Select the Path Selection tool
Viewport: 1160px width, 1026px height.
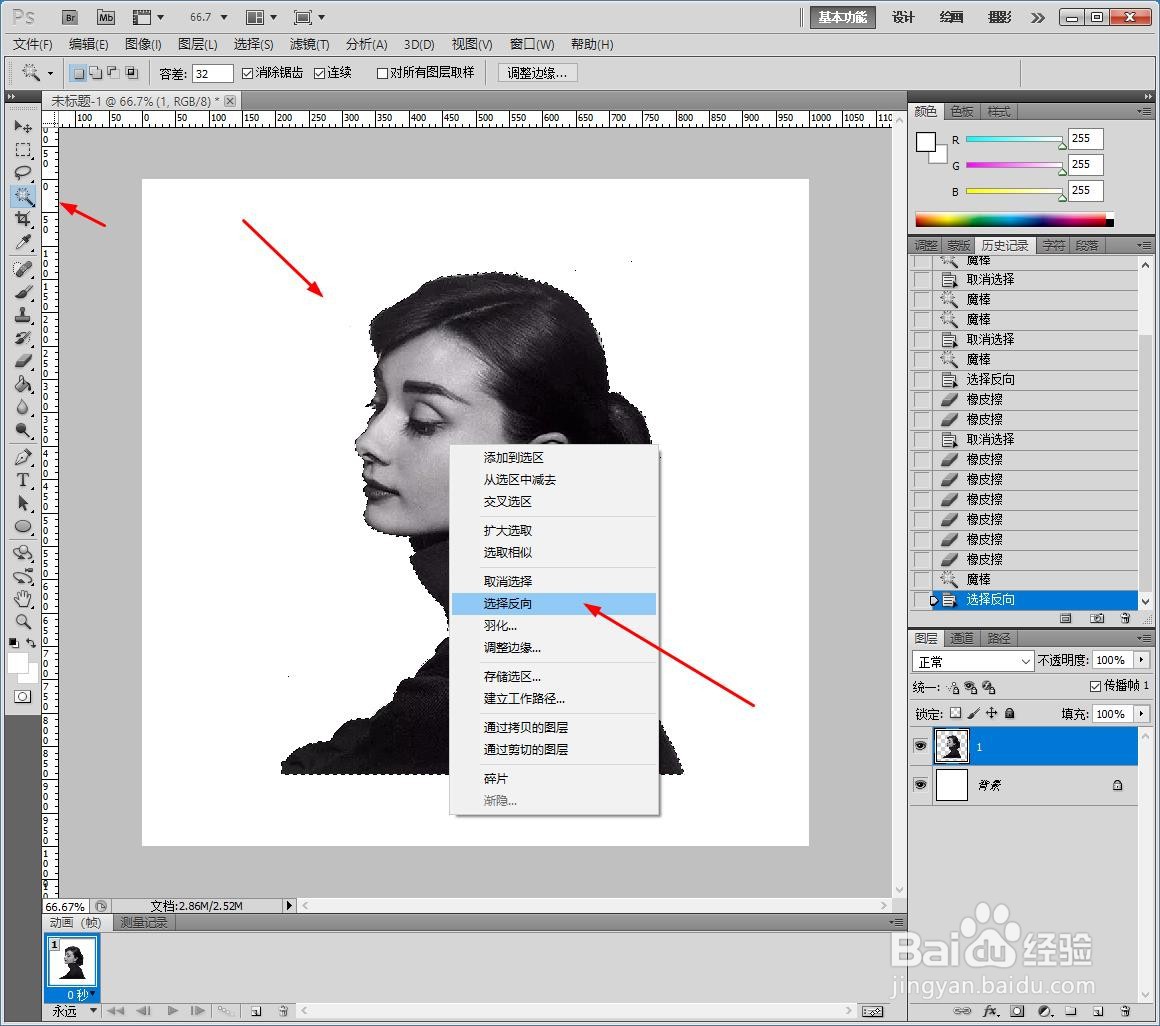click(23, 503)
